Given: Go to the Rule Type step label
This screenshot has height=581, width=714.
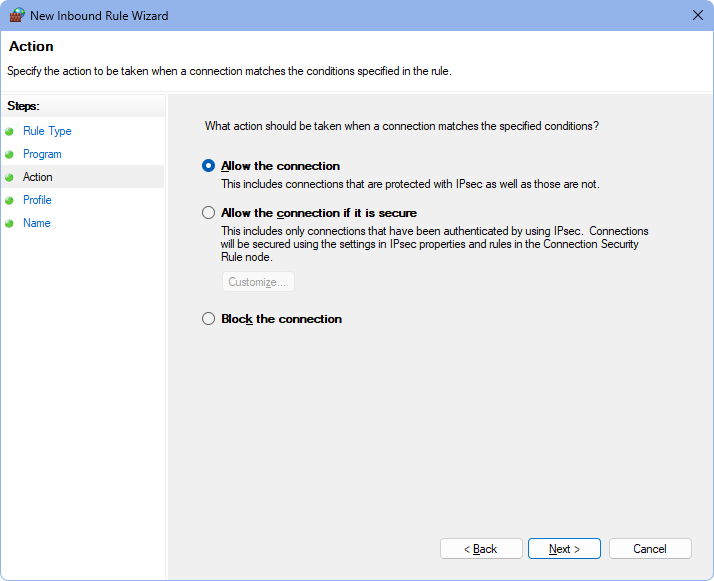Looking at the screenshot, I should pyautogui.click(x=47, y=131).
